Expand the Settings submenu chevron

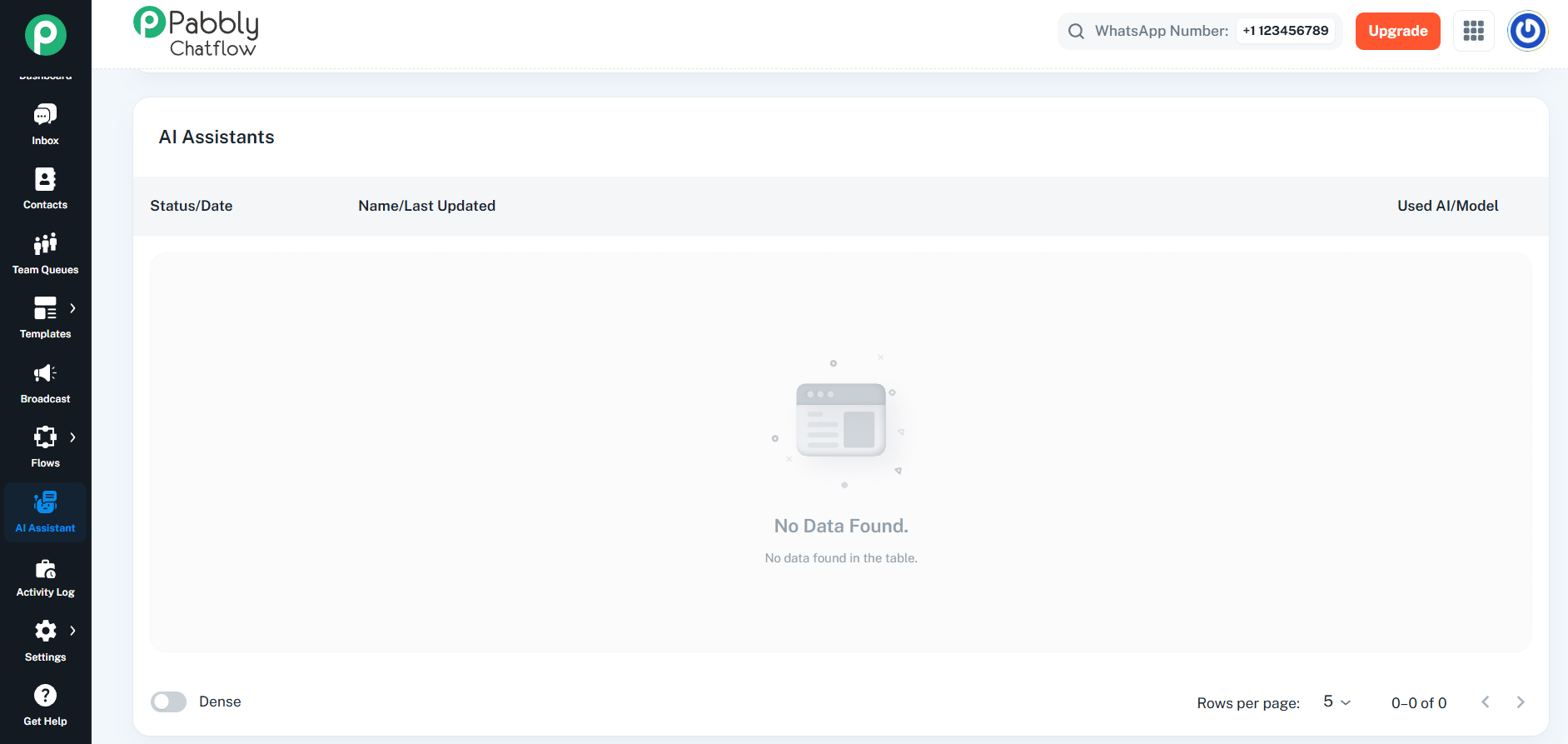(73, 631)
